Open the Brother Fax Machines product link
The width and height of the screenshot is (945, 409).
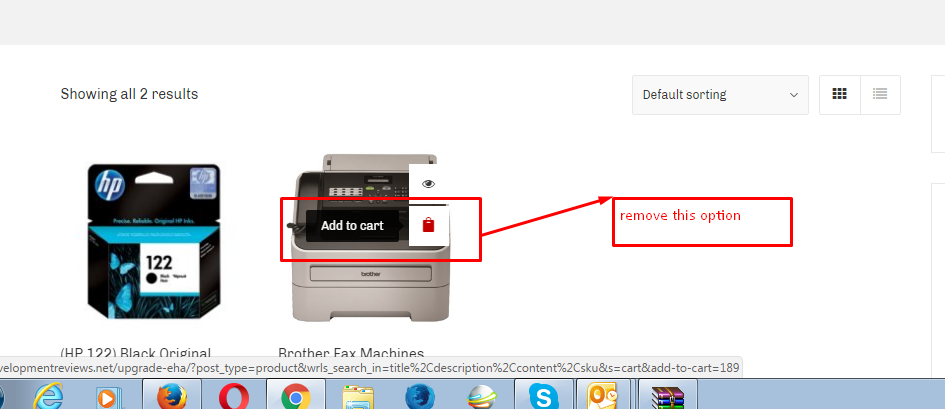click(351, 353)
